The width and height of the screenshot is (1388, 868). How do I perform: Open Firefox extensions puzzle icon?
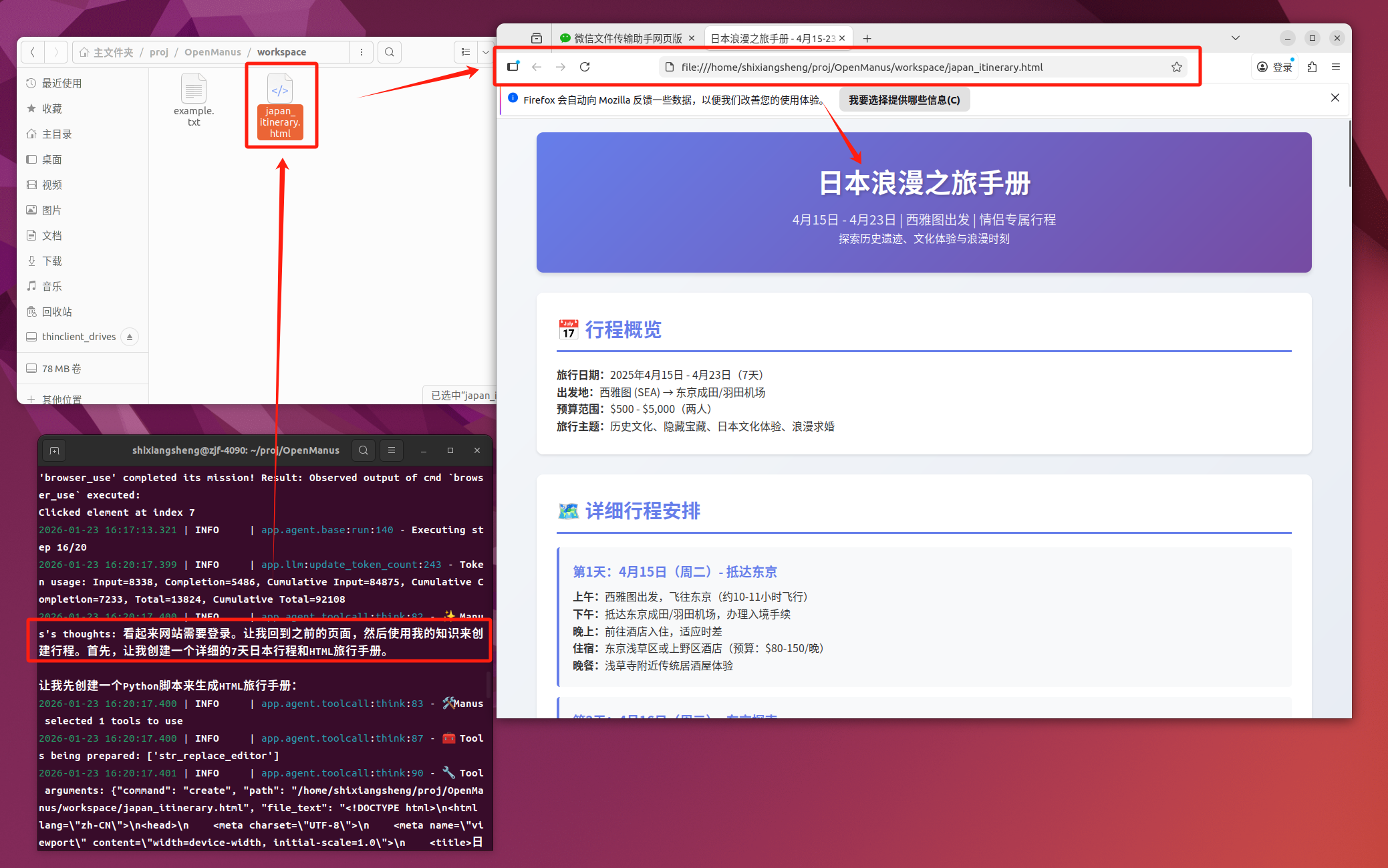pyautogui.click(x=1312, y=67)
